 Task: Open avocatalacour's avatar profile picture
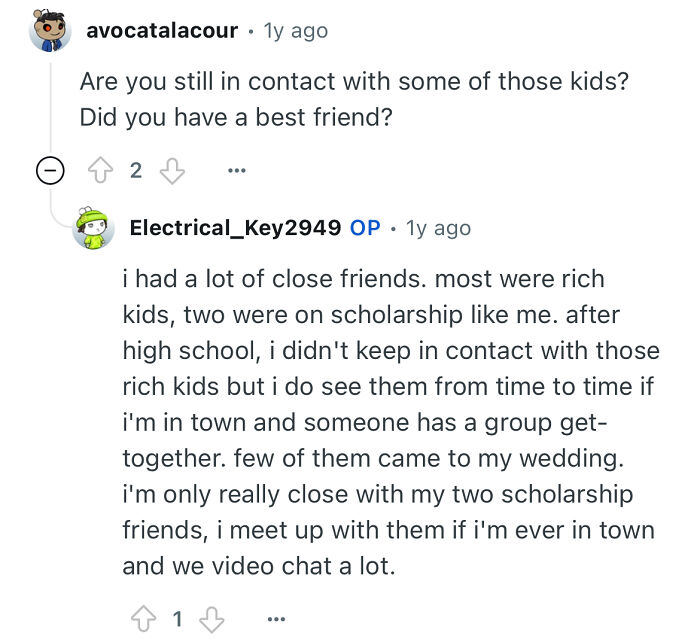click(x=49, y=30)
